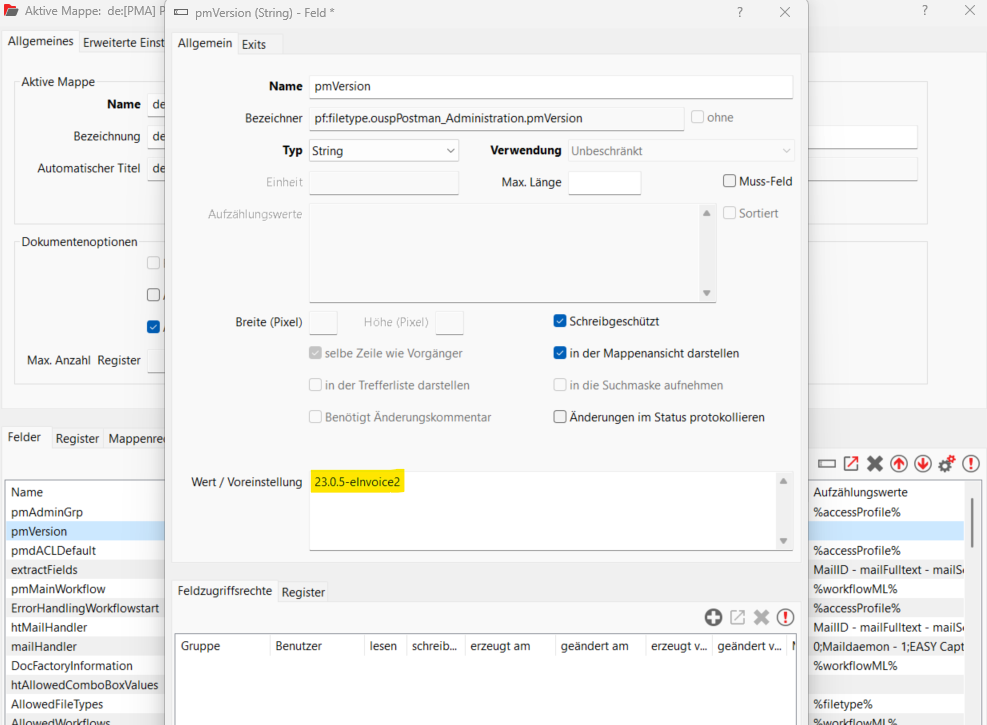
Task: Select AllowedFileTypes row in field list
Action: click(85, 704)
